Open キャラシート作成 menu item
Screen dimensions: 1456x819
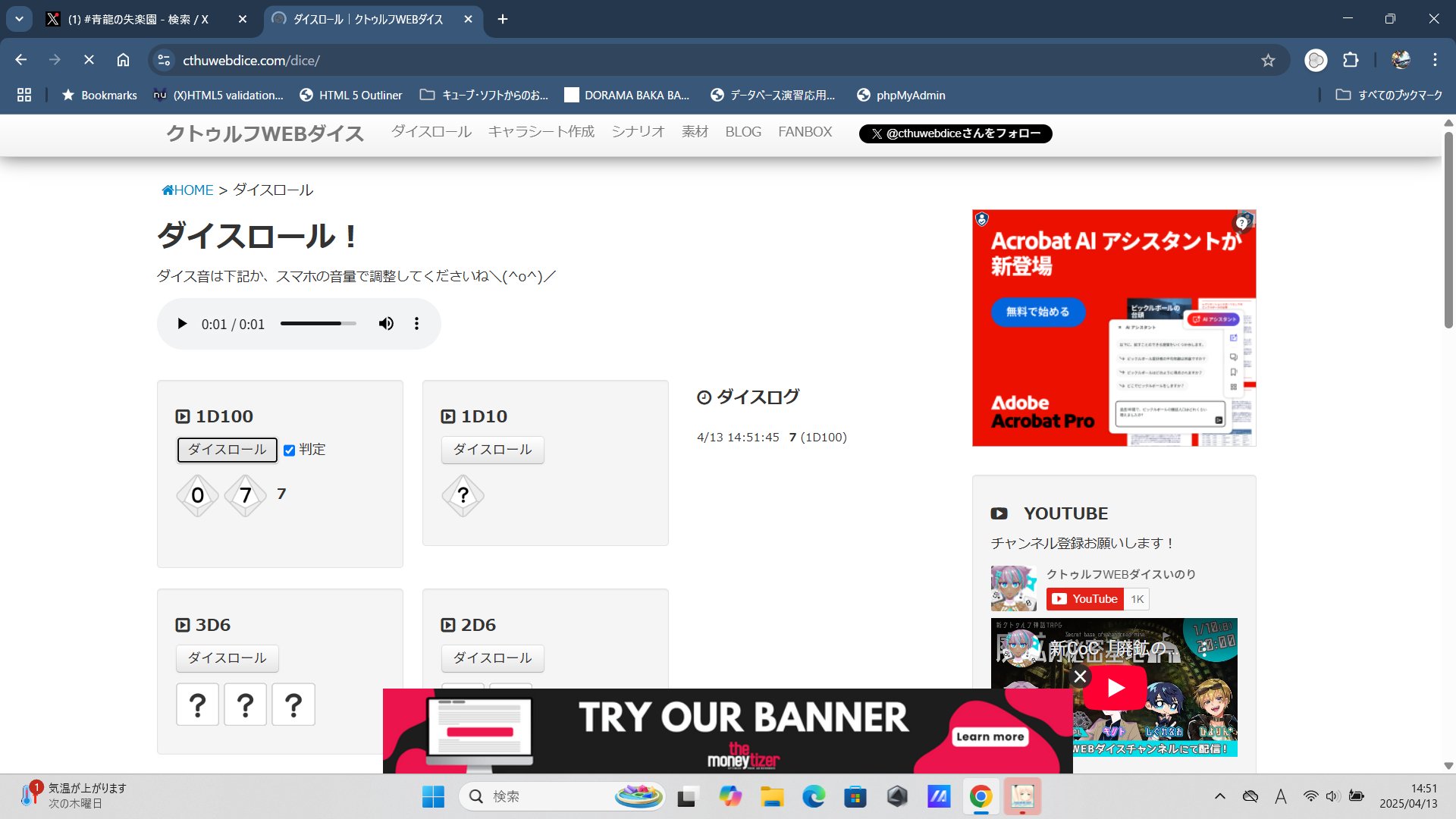541,132
